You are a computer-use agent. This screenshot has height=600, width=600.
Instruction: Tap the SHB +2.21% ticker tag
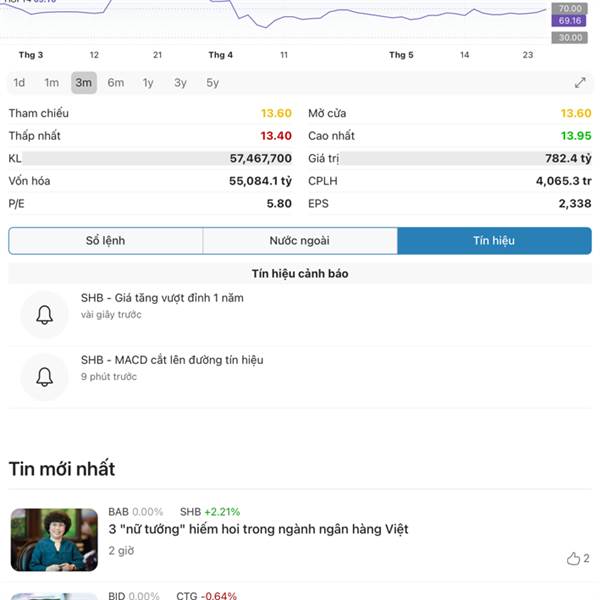[210, 512]
